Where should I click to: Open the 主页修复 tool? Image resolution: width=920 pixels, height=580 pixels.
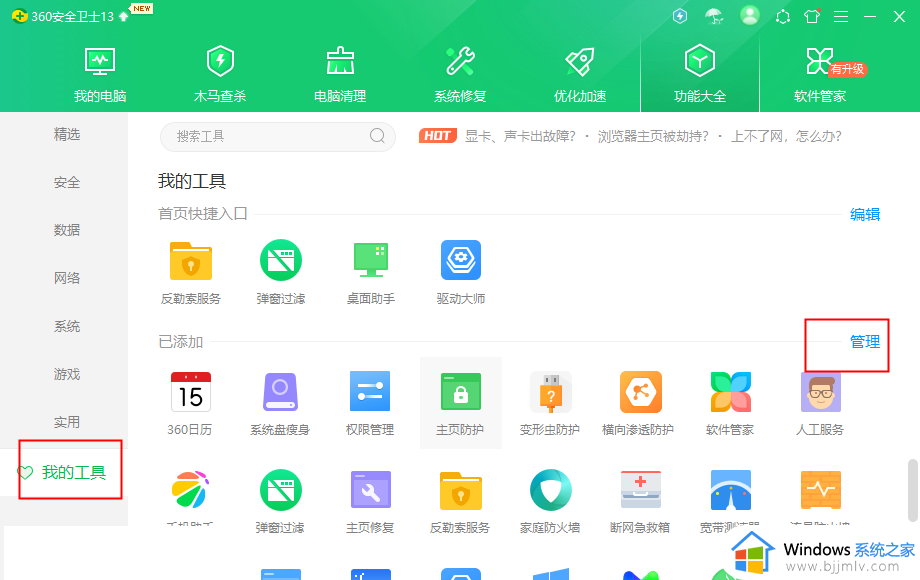click(x=370, y=501)
